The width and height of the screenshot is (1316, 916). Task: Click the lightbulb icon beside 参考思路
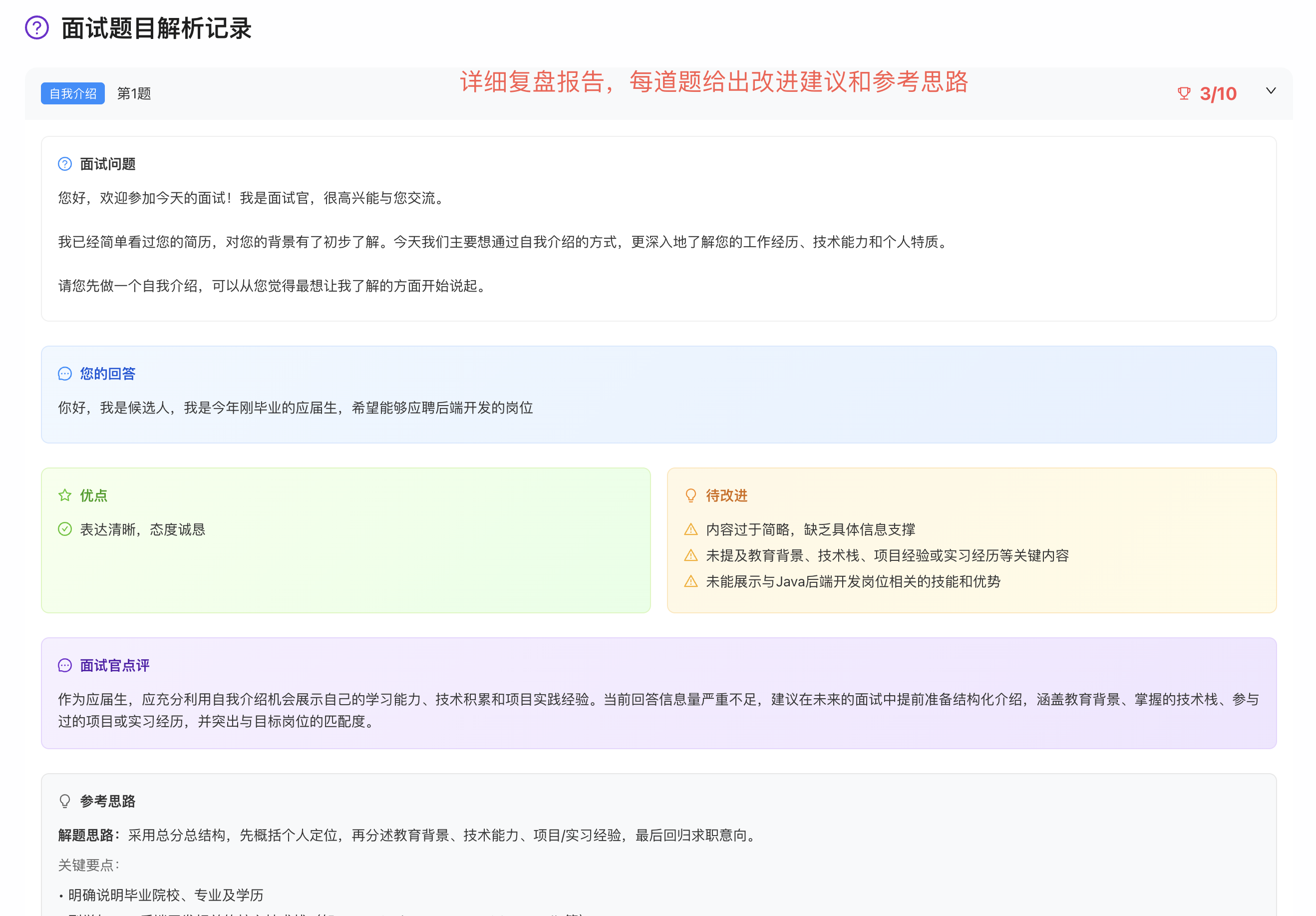tap(65, 801)
